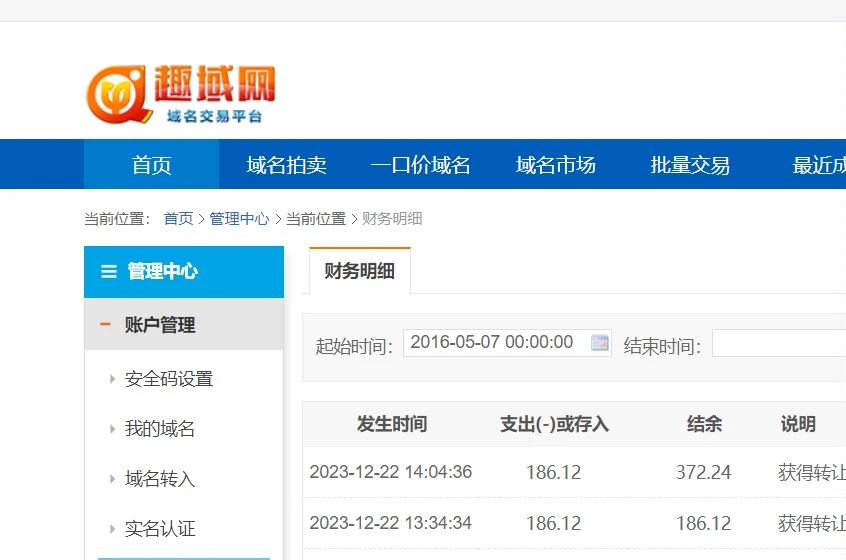Open 安全码设置 in the sidebar

[169, 379]
